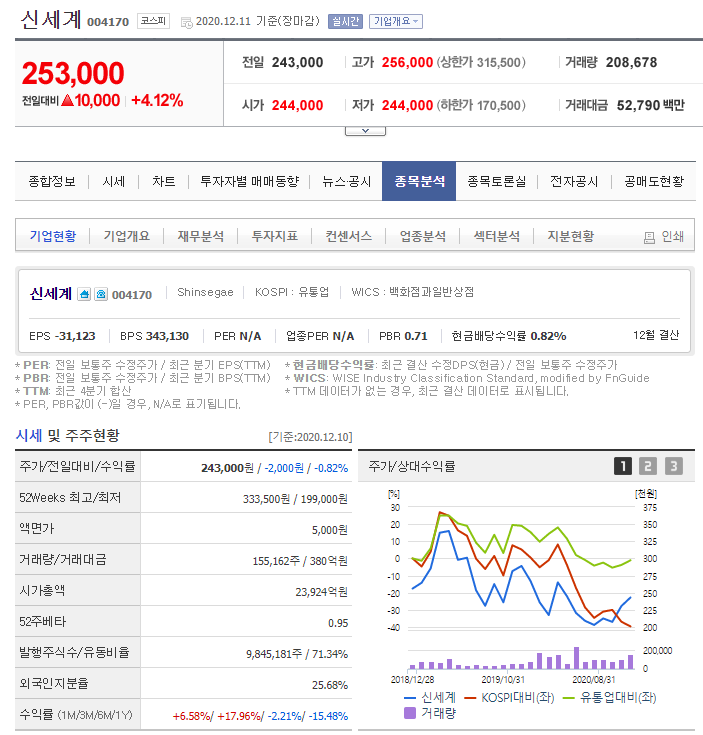Switch to the 차트 tab
Image resolution: width=703 pixels, height=735 pixels.
coord(164,181)
